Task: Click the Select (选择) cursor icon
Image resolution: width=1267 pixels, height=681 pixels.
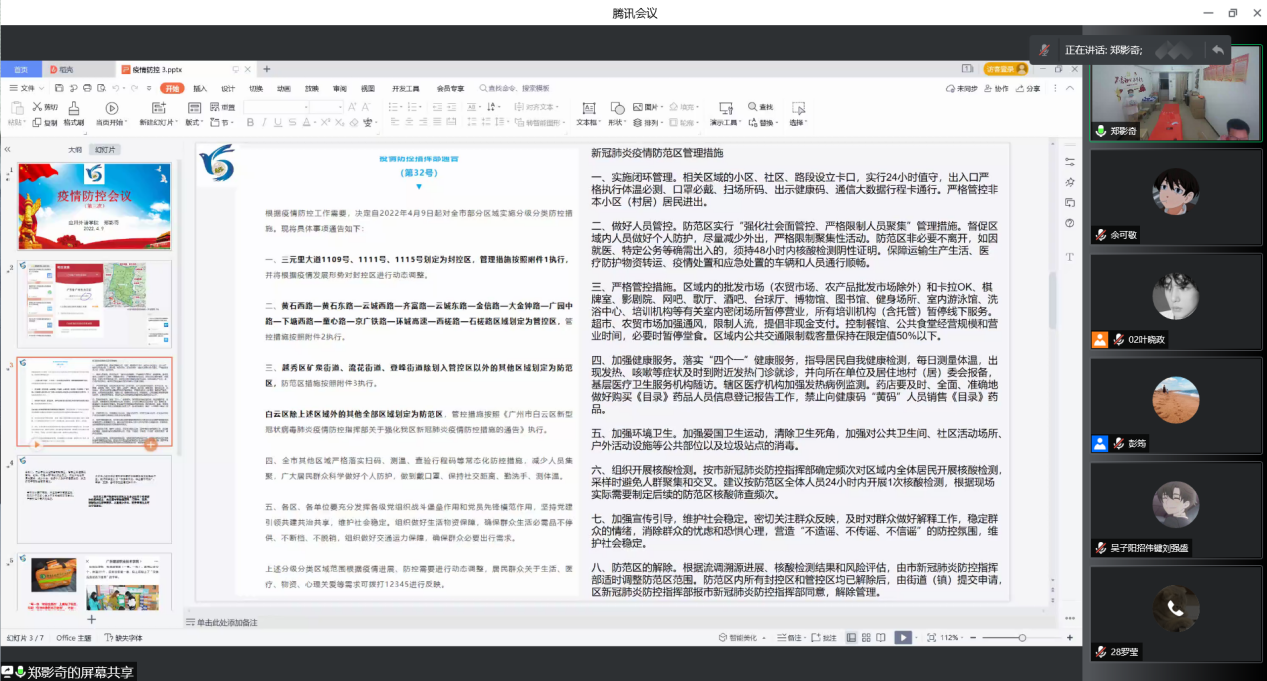Action: pyautogui.click(x=798, y=108)
